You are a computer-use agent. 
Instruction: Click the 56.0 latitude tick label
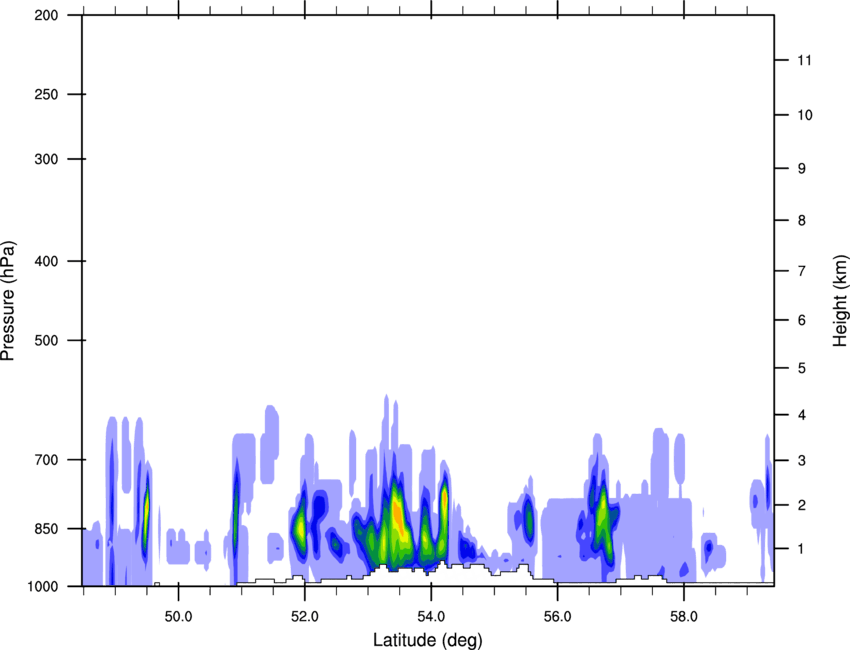[x=557, y=617]
